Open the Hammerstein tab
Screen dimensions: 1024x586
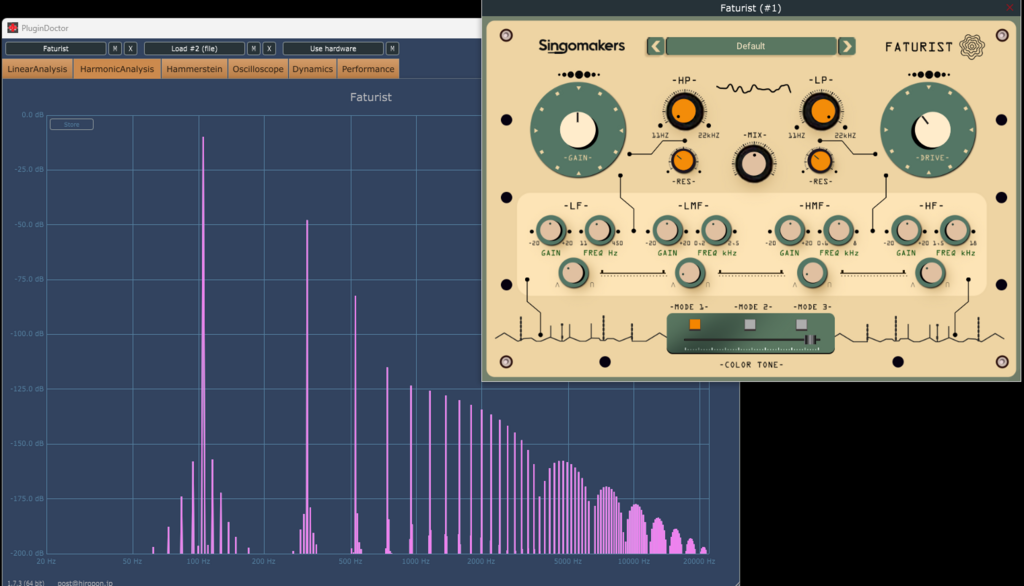coord(194,69)
